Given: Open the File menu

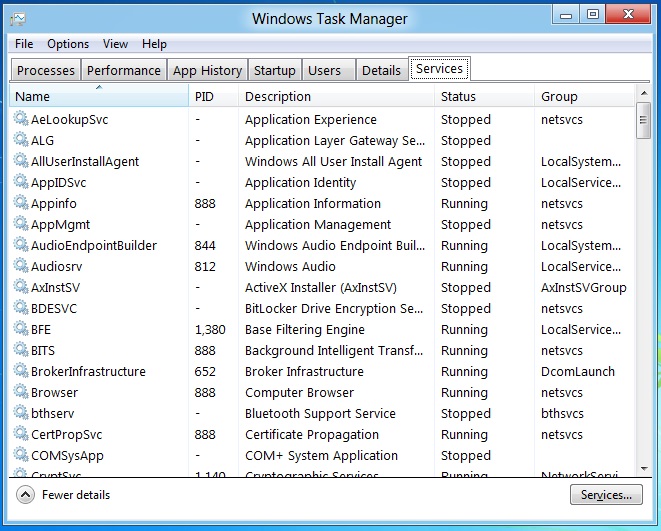Looking at the screenshot, I should click(24, 44).
